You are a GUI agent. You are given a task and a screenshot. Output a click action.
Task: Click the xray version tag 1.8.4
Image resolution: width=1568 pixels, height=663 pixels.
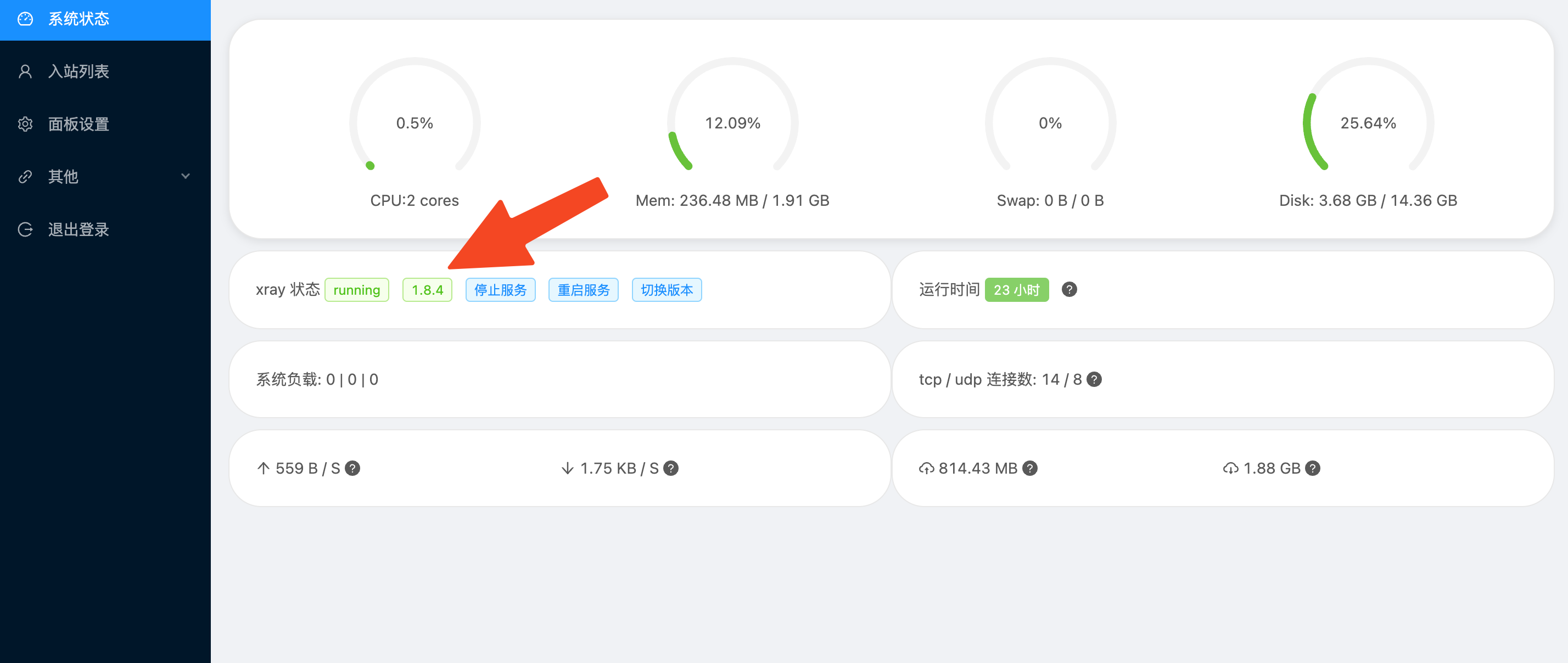click(427, 290)
